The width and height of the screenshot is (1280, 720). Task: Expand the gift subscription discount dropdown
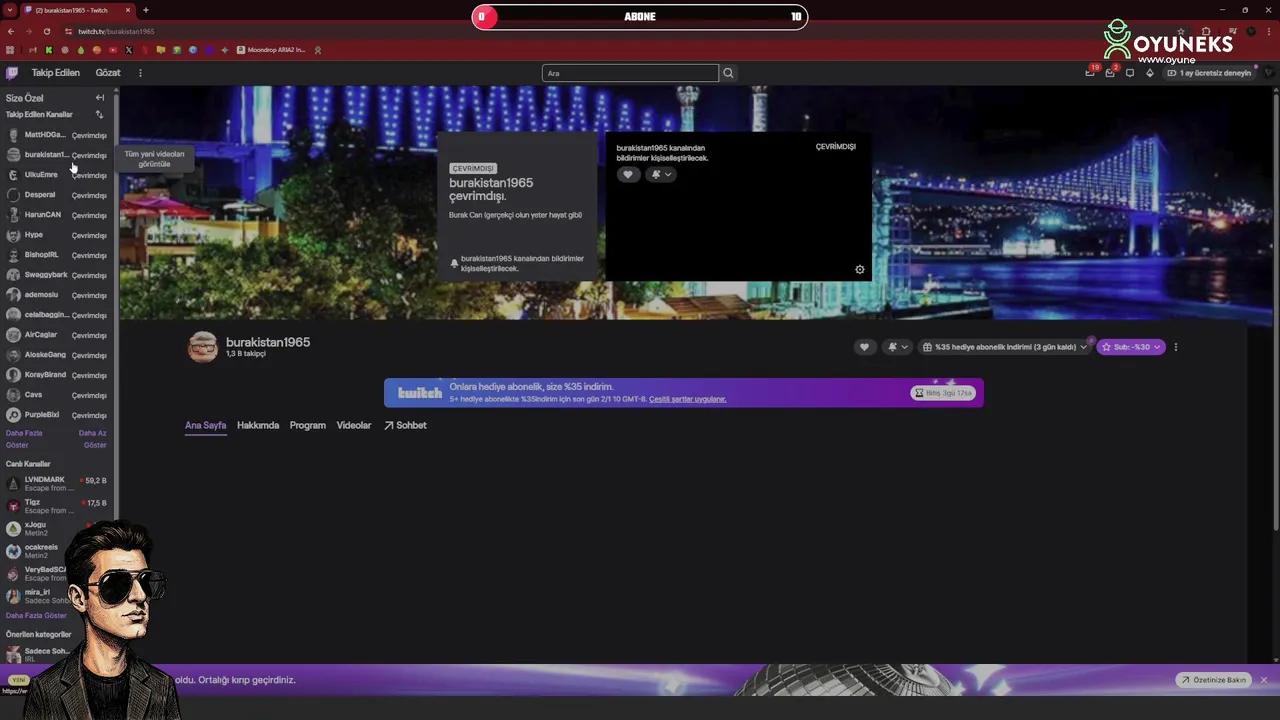coord(1083,347)
